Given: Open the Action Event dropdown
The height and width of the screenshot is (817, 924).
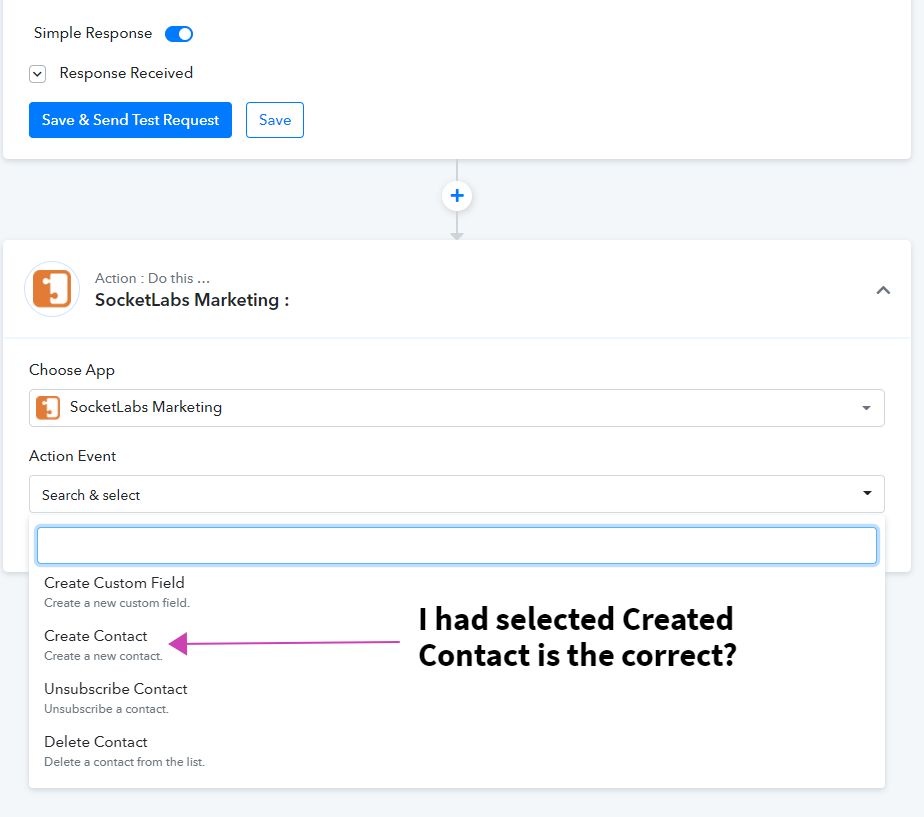Looking at the screenshot, I should point(457,494).
